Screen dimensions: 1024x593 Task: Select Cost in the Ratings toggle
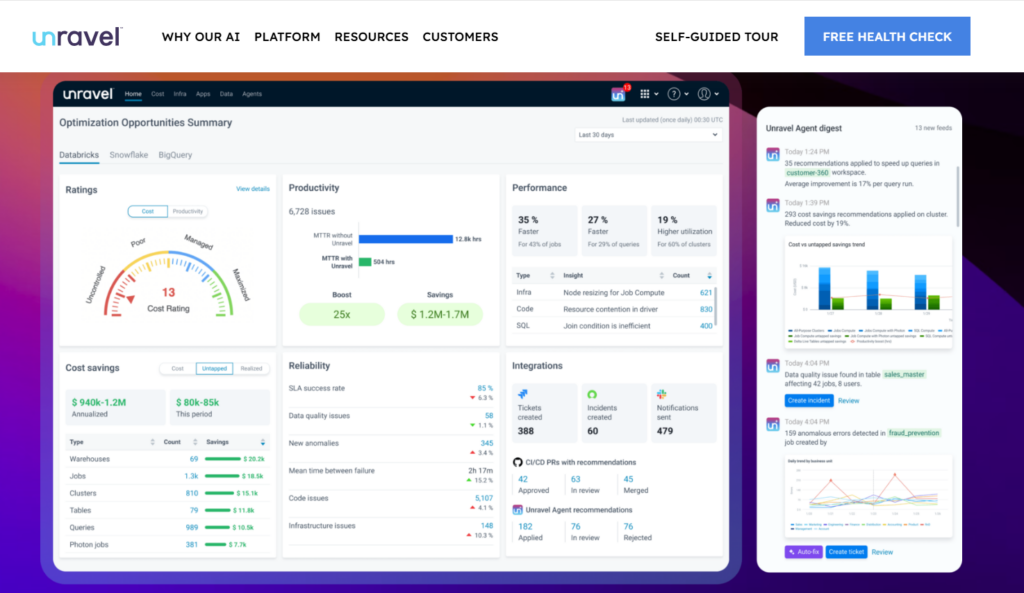[148, 212]
